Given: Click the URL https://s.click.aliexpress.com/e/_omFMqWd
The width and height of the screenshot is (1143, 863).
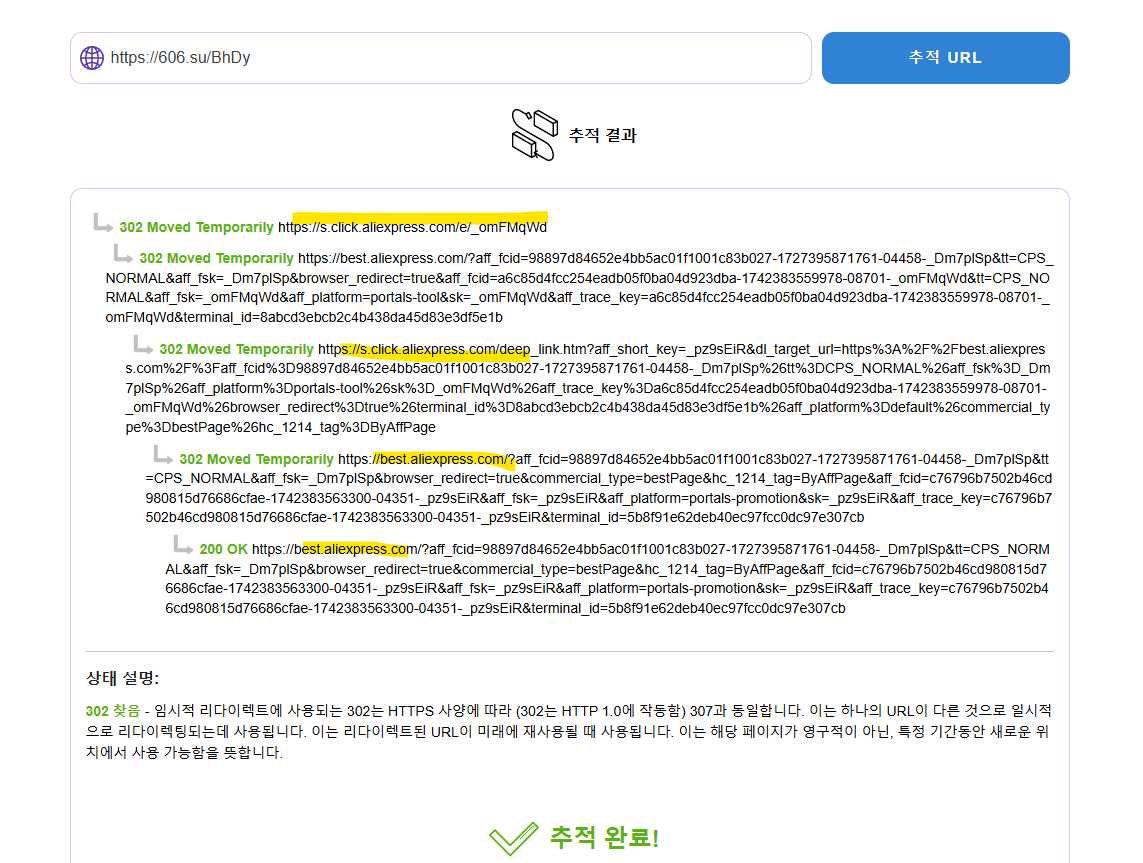Looking at the screenshot, I should tap(413, 227).
